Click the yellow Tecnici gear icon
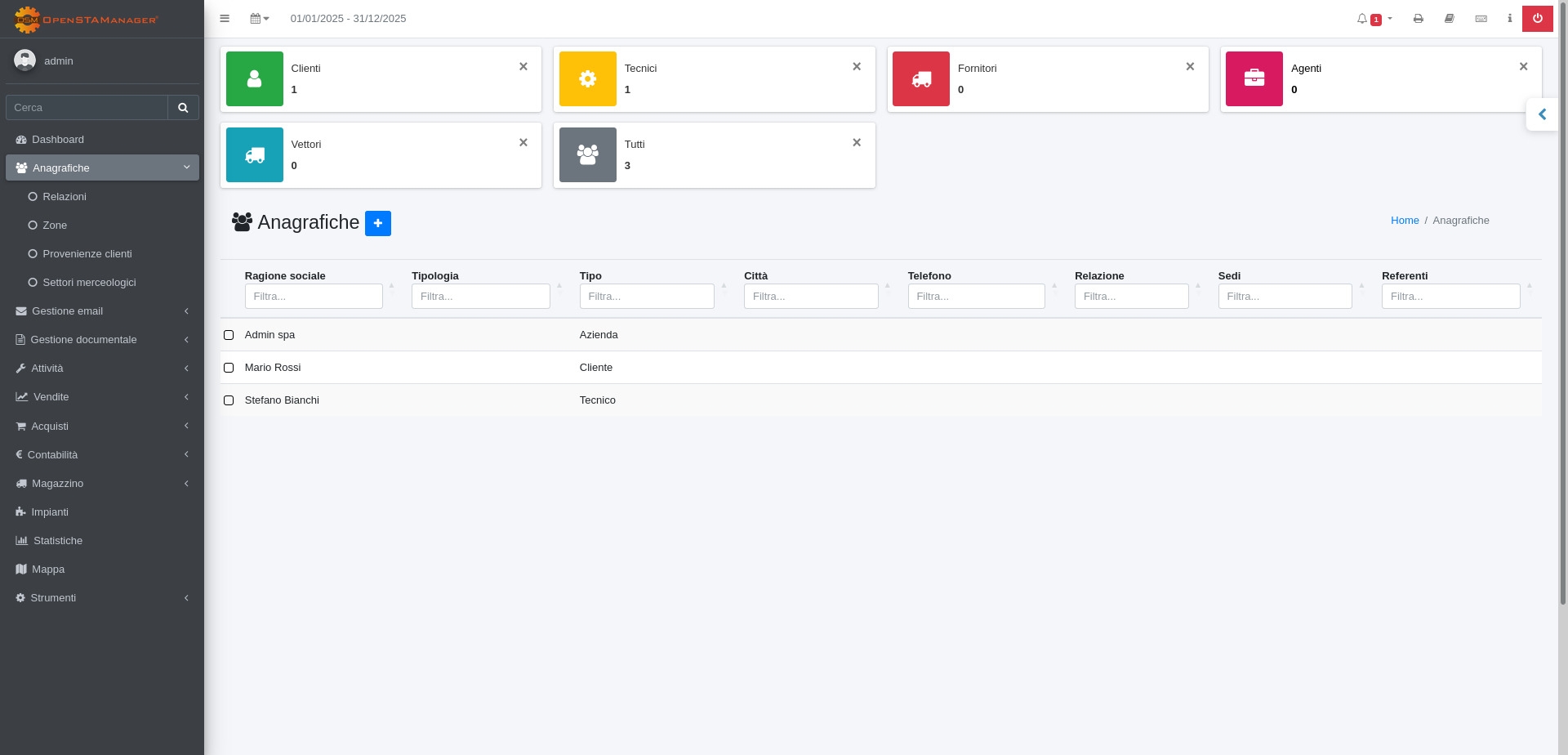The image size is (1568, 755). click(588, 79)
